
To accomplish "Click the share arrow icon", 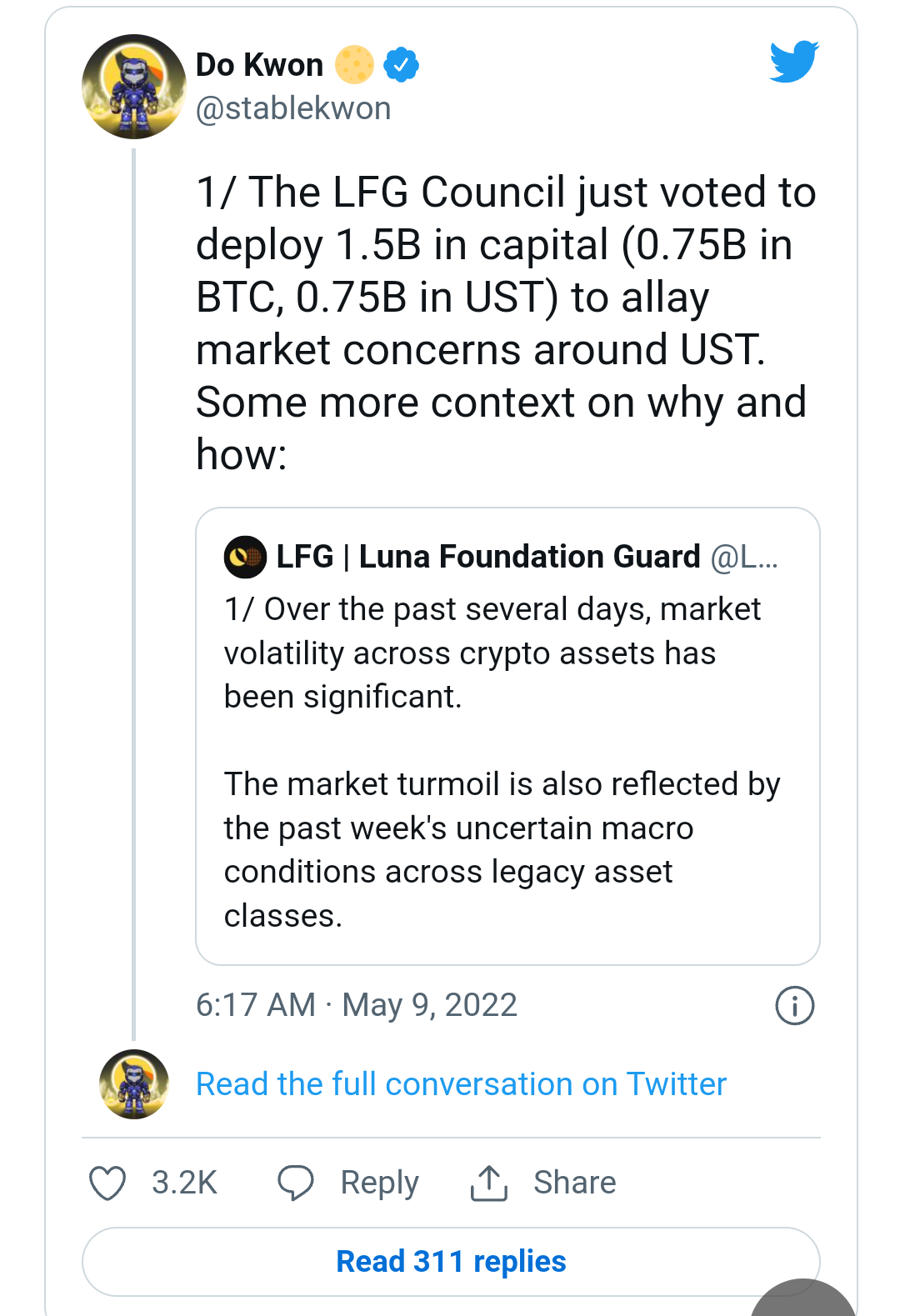I will click(x=490, y=1182).
